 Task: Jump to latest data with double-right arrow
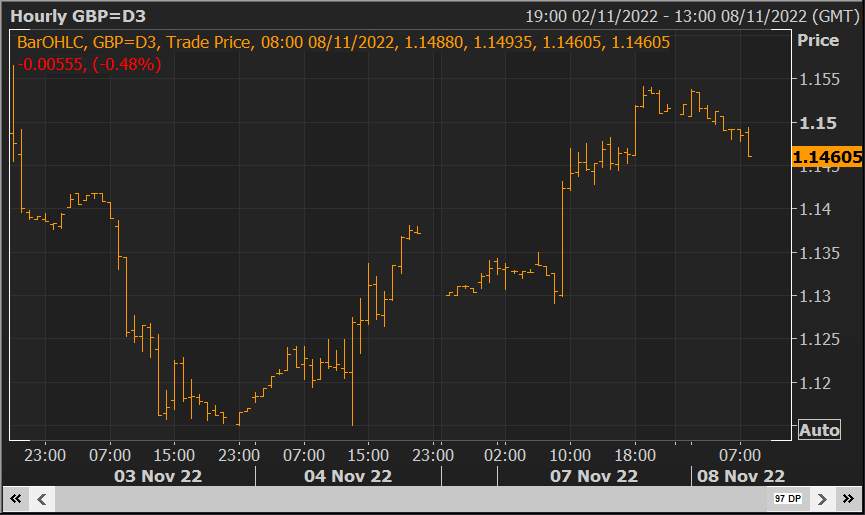tap(848, 499)
